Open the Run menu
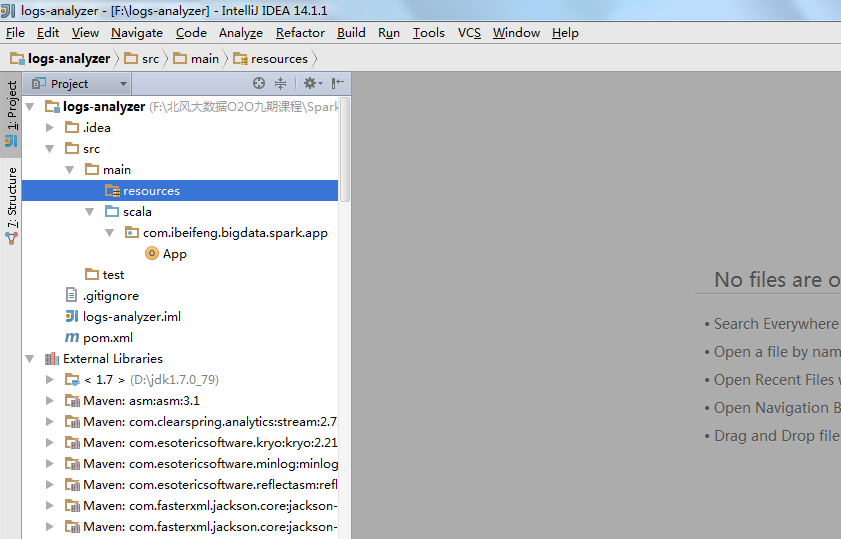Screen dimensions: 841x539 click(x=389, y=33)
